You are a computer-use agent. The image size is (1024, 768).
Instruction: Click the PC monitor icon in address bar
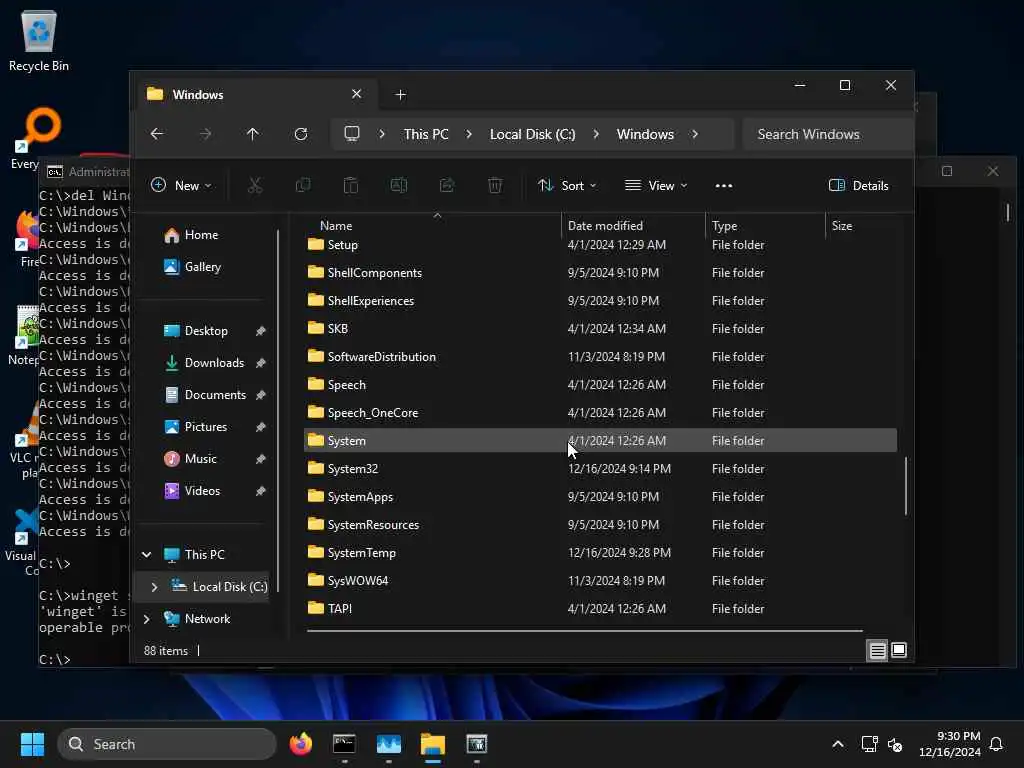click(352, 134)
